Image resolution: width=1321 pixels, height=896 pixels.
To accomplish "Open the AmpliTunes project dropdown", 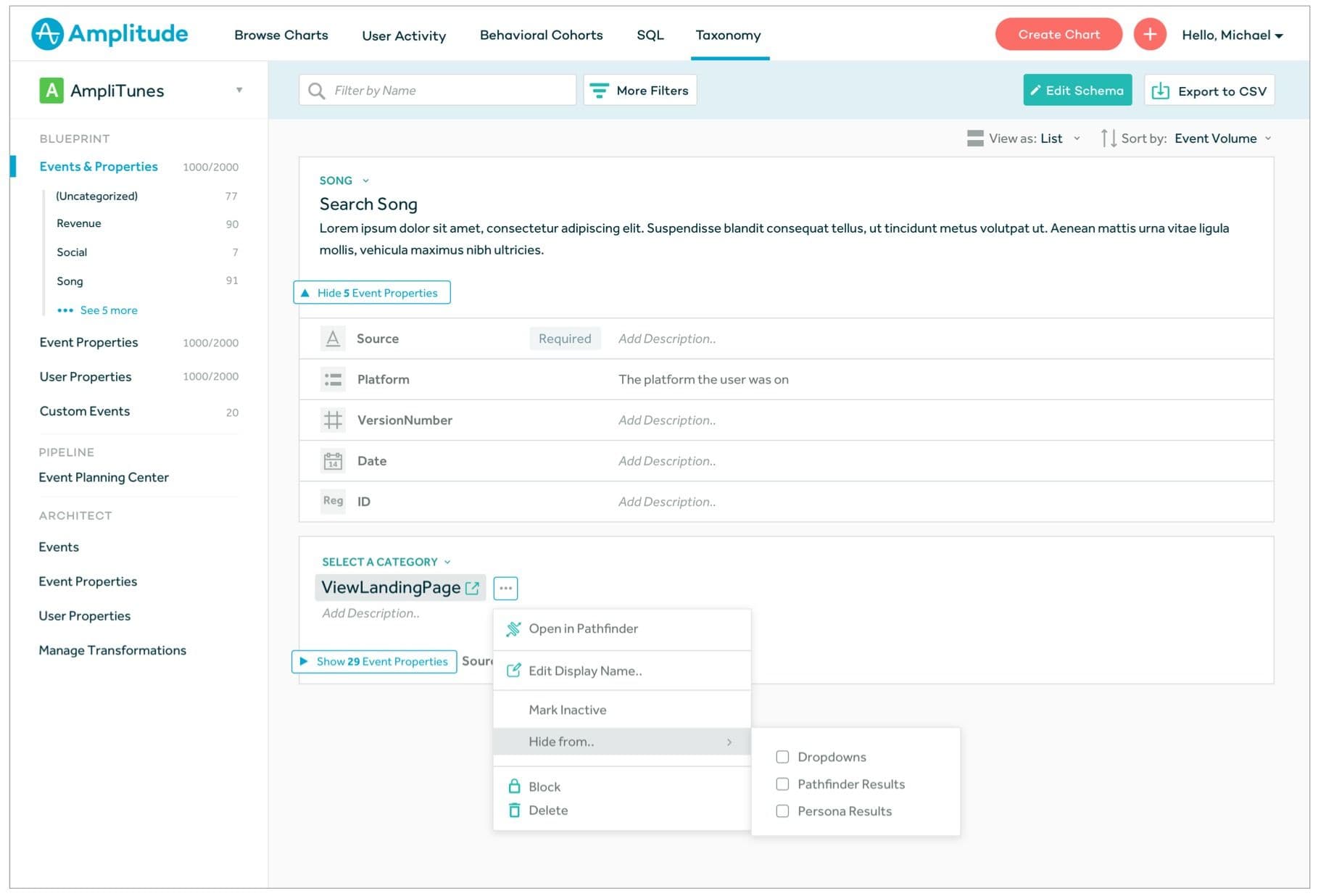I will coord(239,91).
